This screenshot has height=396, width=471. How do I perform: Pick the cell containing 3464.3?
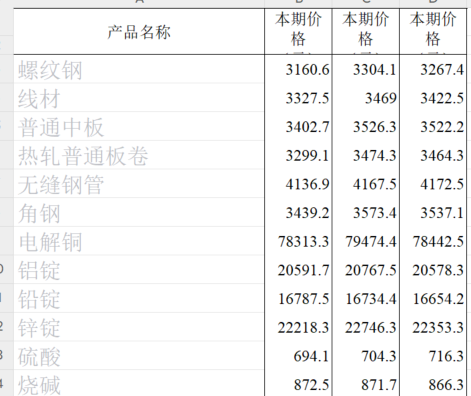tap(433, 155)
